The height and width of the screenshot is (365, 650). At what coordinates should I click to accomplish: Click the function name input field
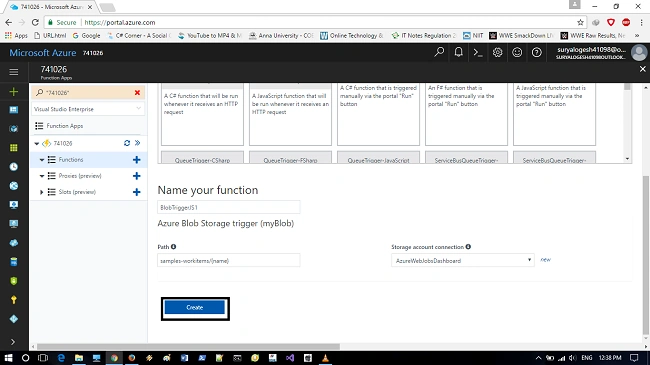(x=229, y=207)
